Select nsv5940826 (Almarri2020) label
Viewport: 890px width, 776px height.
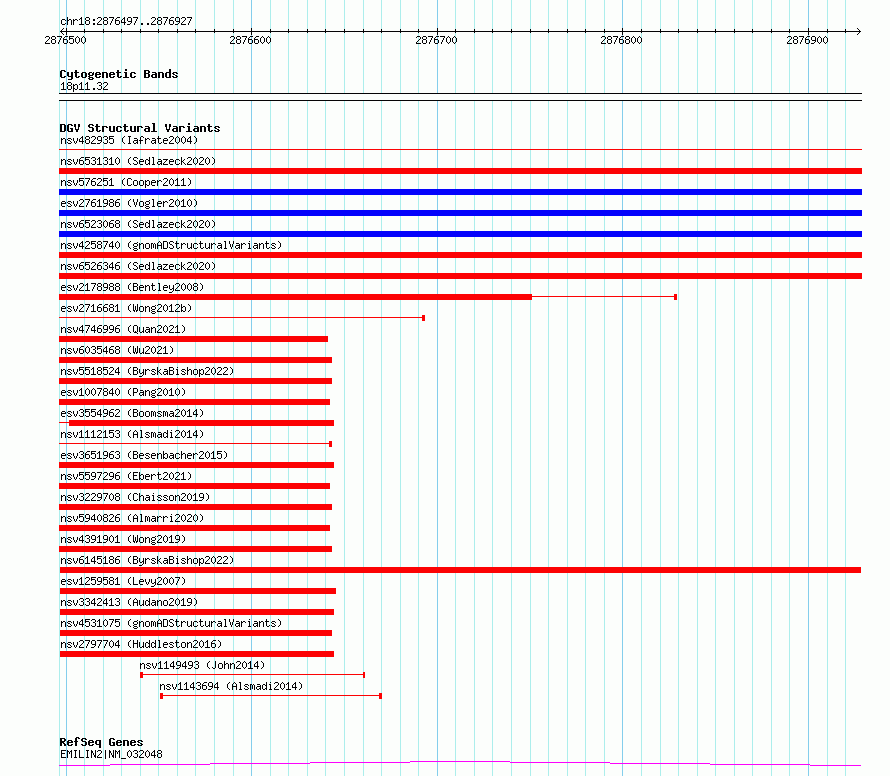tap(132, 518)
